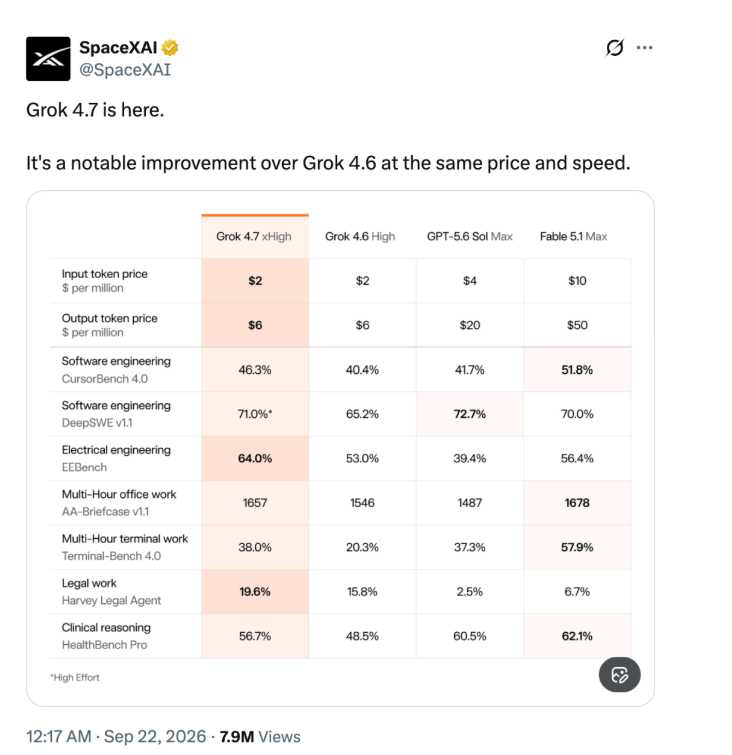Open the Grok explain icon
Viewport: 732px width, 755px height.
point(614,48)
